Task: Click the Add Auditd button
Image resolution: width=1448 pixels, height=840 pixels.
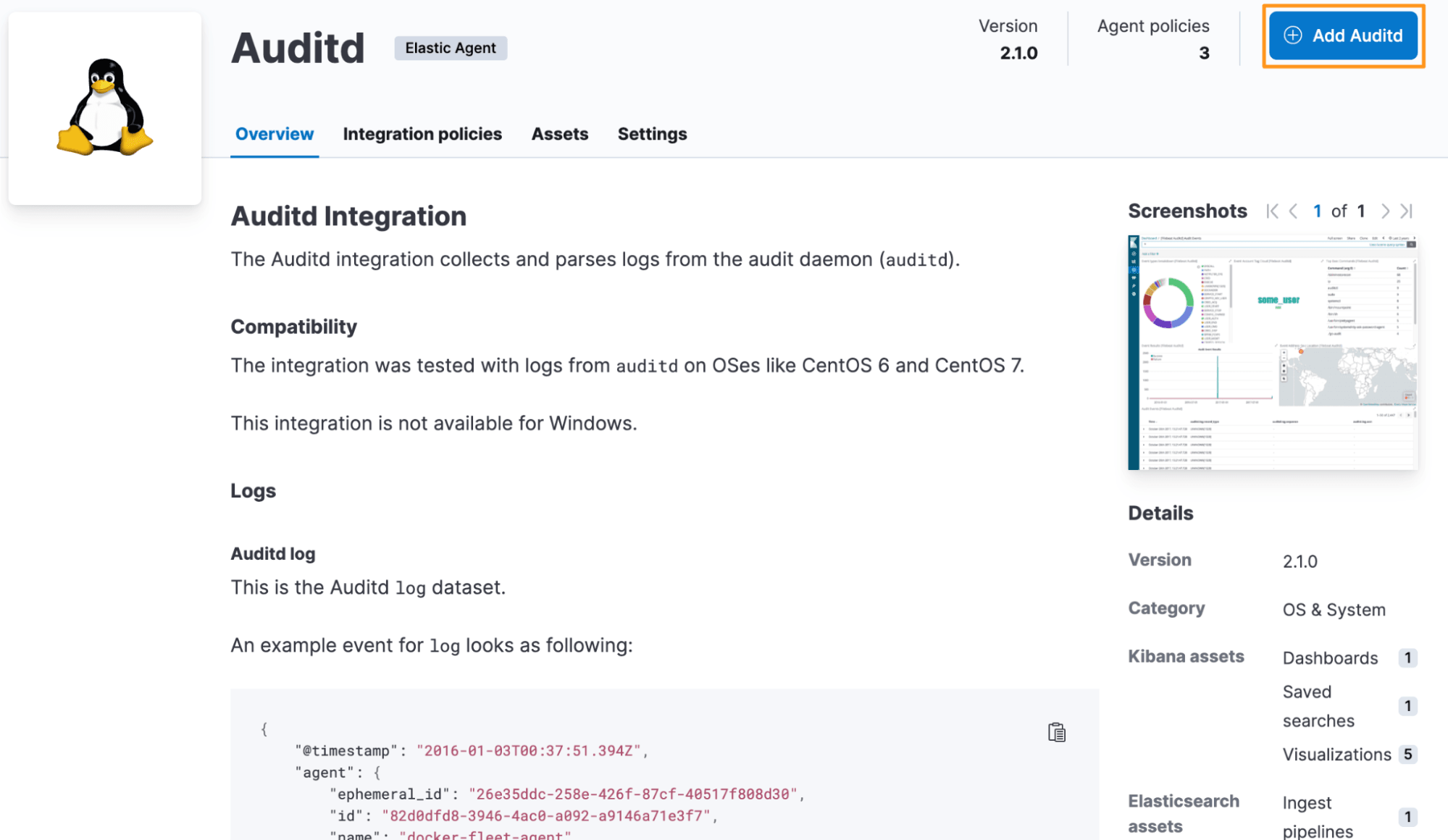Action: coord(1344,35)
